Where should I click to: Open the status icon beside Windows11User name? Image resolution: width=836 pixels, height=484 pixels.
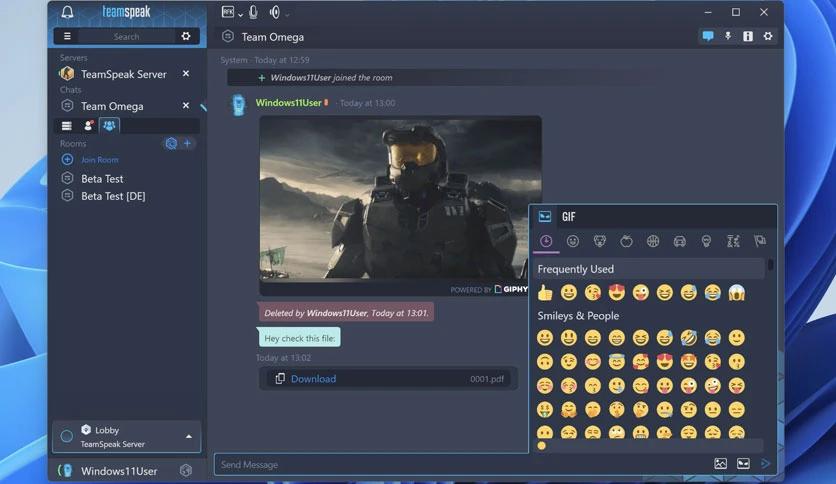186,470
